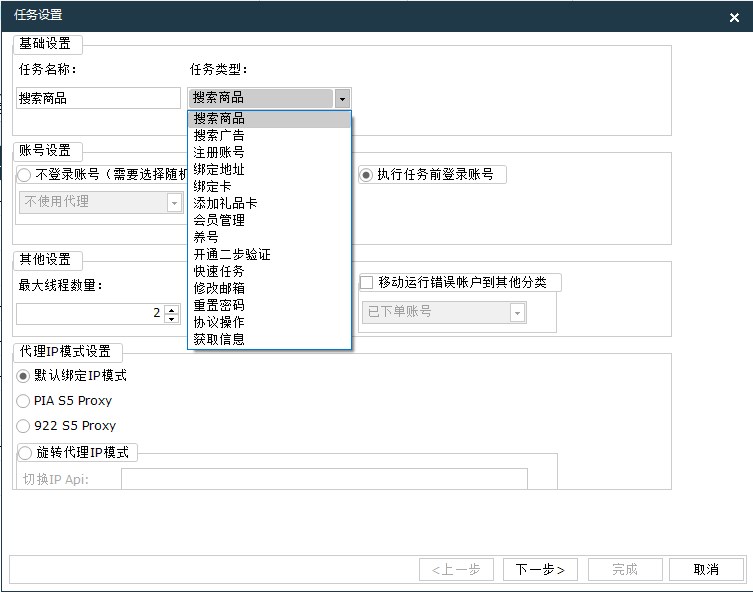Open the 任务类型 dropdown arrow
This screenshot has height=592, width=753.
click(342, 98)
